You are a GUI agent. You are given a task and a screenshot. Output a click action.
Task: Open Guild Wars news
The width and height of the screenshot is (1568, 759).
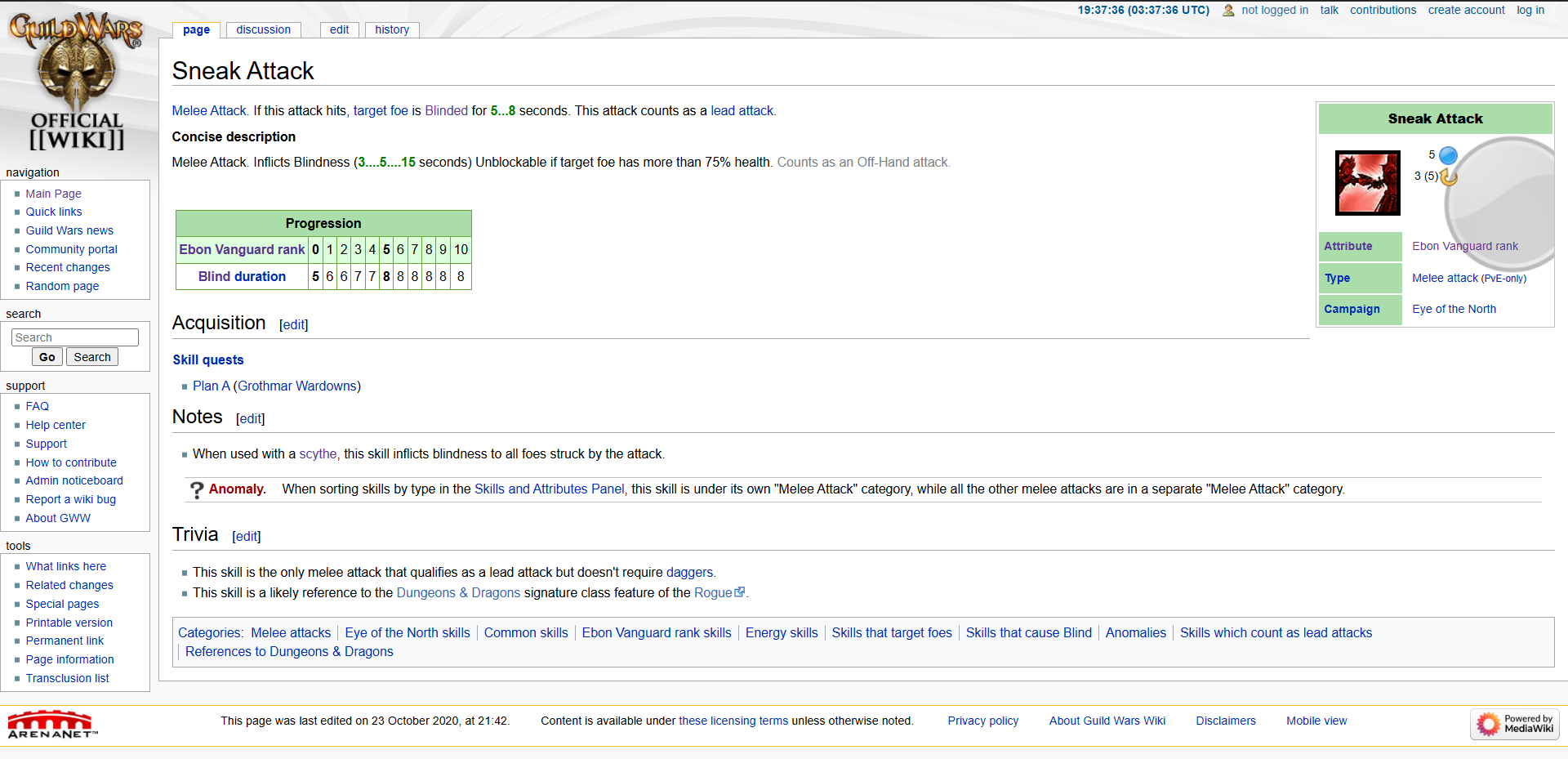69,230
